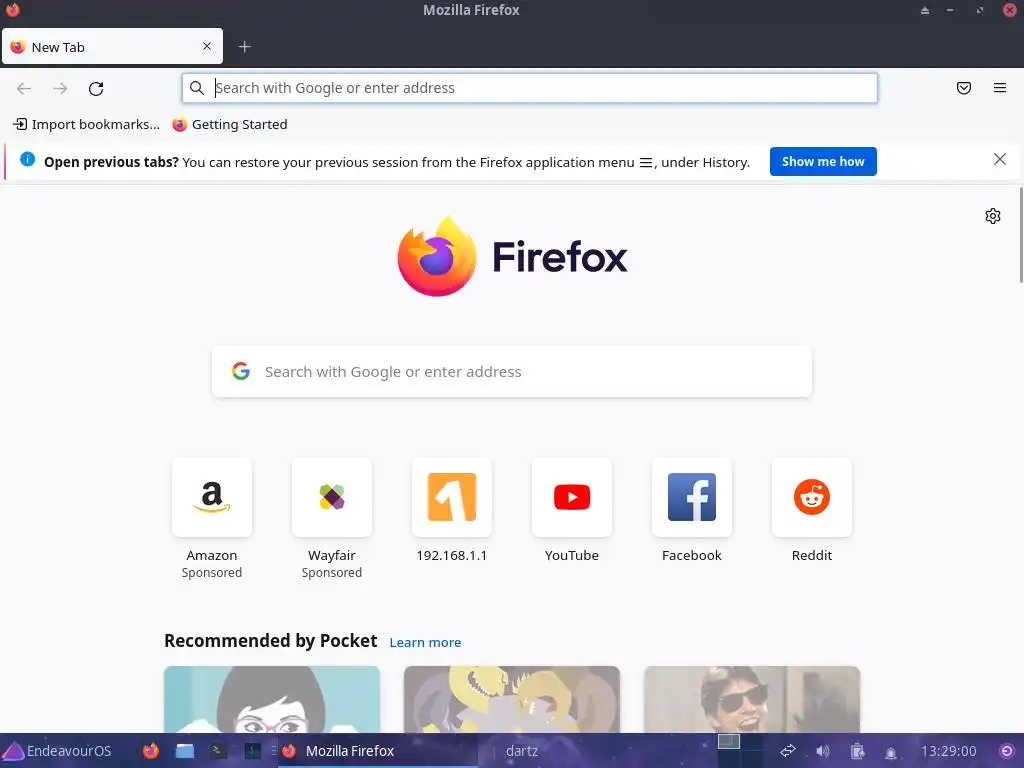Click the workspace switcher in panel
Image resolution: width=1024 pixels, height=768 pixels.
point(740,750)
